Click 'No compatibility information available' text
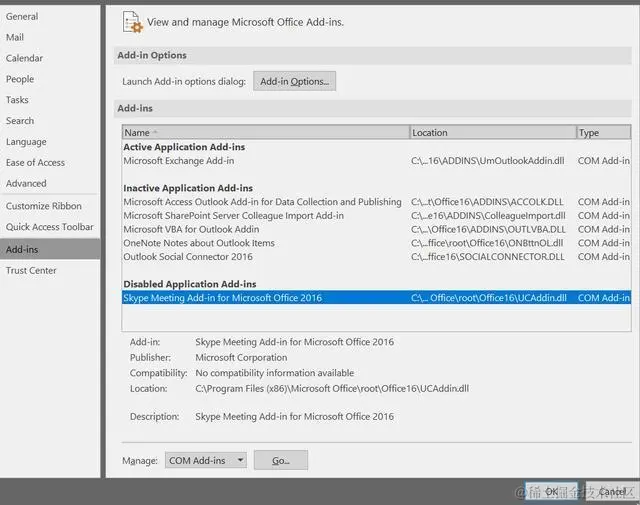Screen dimensions: 640x505 [274, 373]
